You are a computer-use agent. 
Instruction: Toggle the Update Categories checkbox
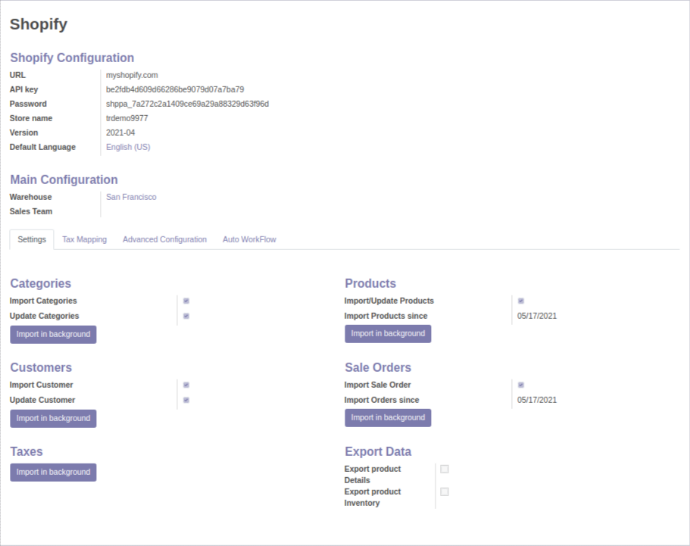pos(186,316)
